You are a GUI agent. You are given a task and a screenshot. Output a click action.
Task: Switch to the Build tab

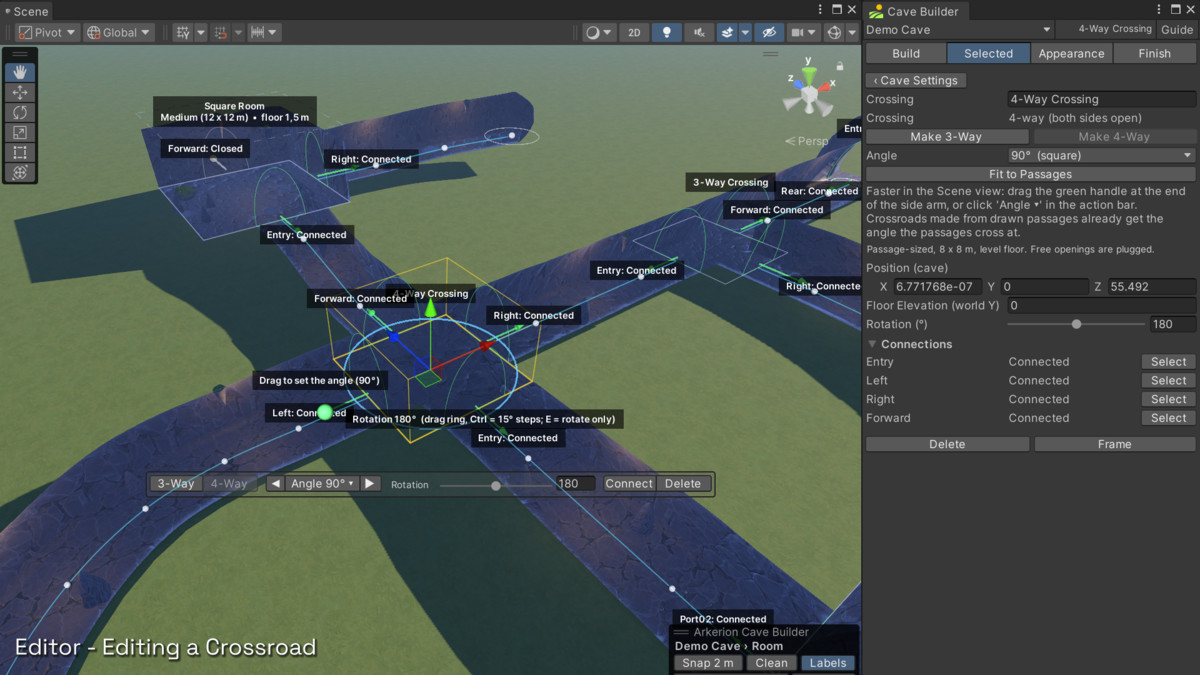906,53
